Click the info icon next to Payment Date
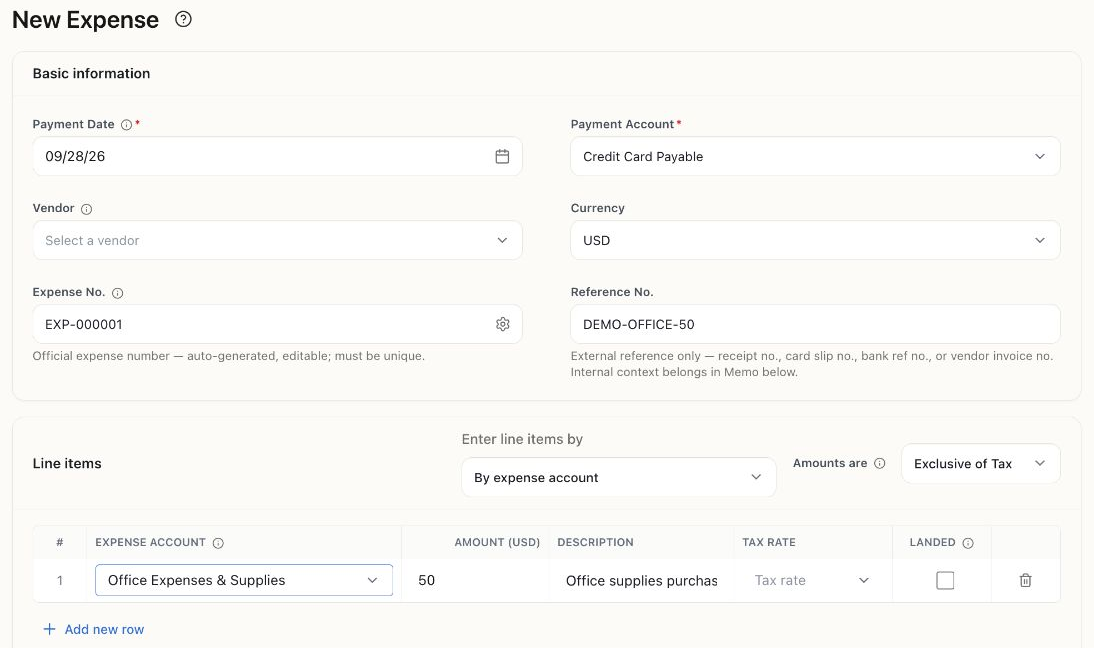 126,125
